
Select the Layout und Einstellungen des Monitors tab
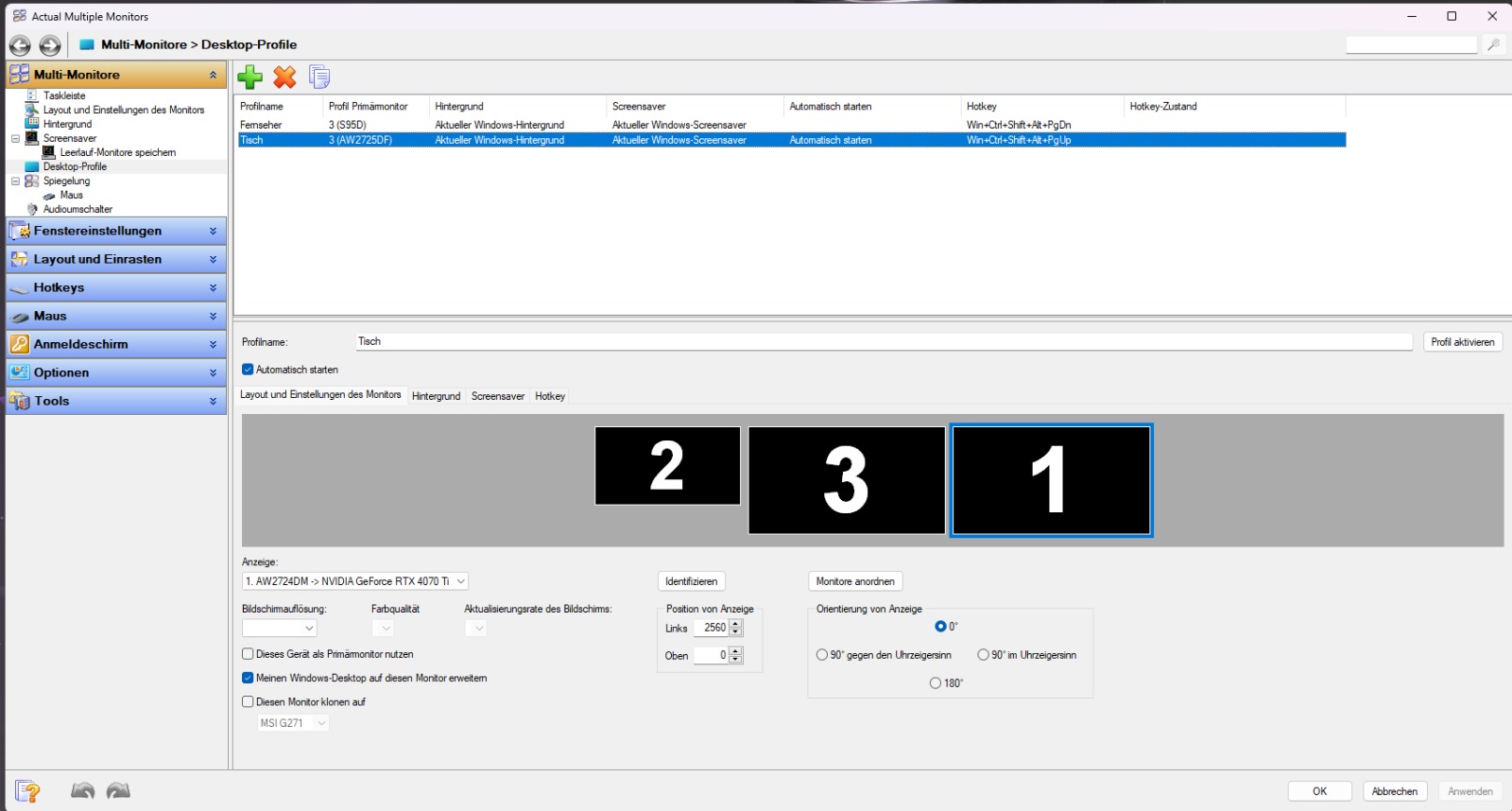pos(320,395)
